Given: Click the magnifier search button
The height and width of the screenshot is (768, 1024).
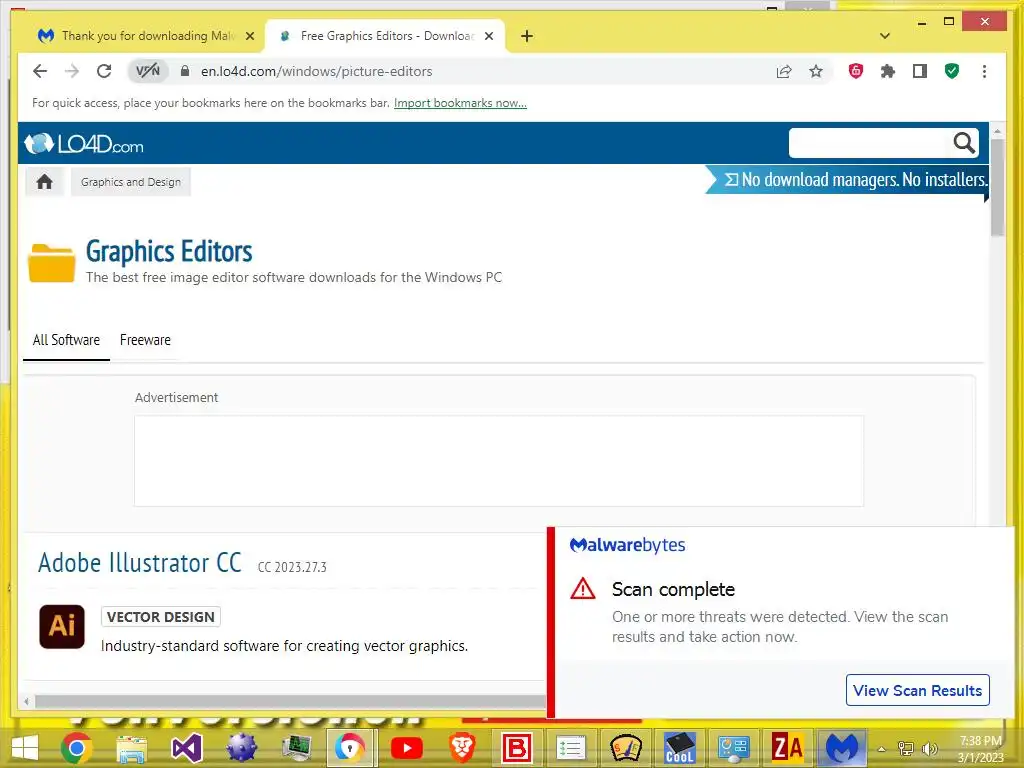Looking at the screenshot, I should (x=964, y=142).
